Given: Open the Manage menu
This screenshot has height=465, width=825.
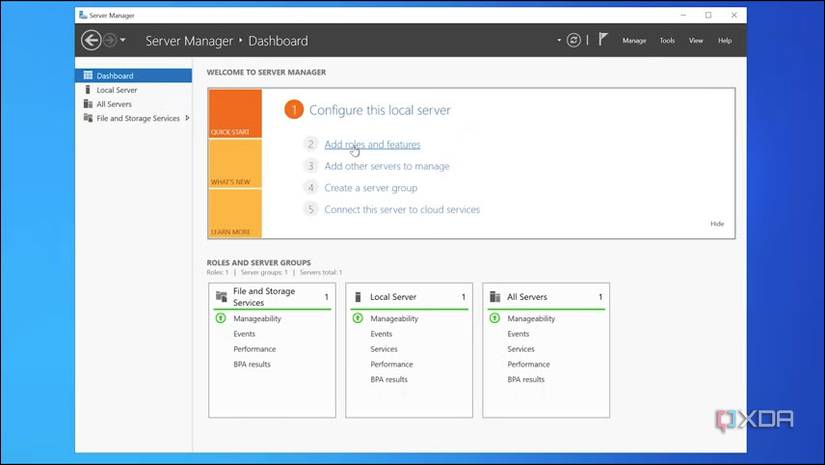Looking at the screenshot, I should [634, 41].
